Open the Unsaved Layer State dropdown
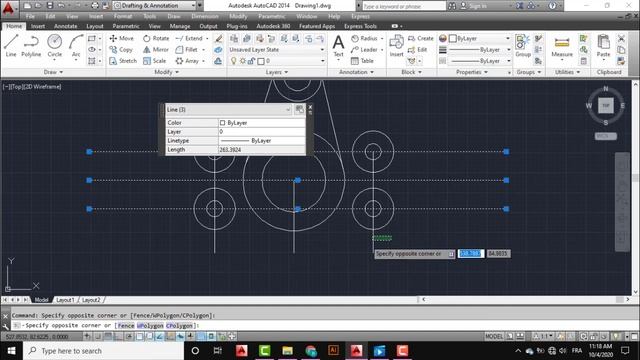The image size is (640, 360). click(x=277, y=49)
